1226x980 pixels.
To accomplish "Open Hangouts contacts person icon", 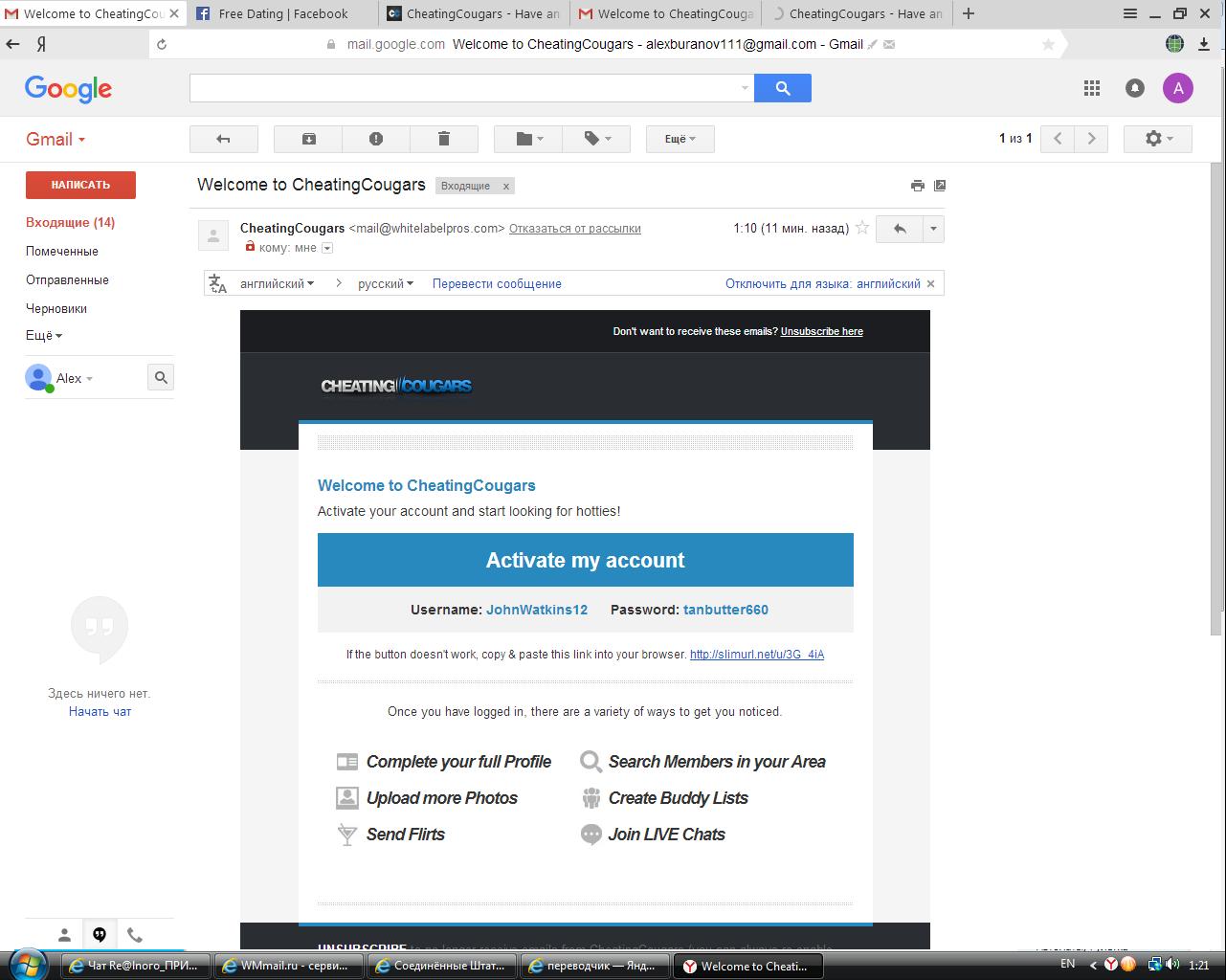I will click(x=64, y=935).
